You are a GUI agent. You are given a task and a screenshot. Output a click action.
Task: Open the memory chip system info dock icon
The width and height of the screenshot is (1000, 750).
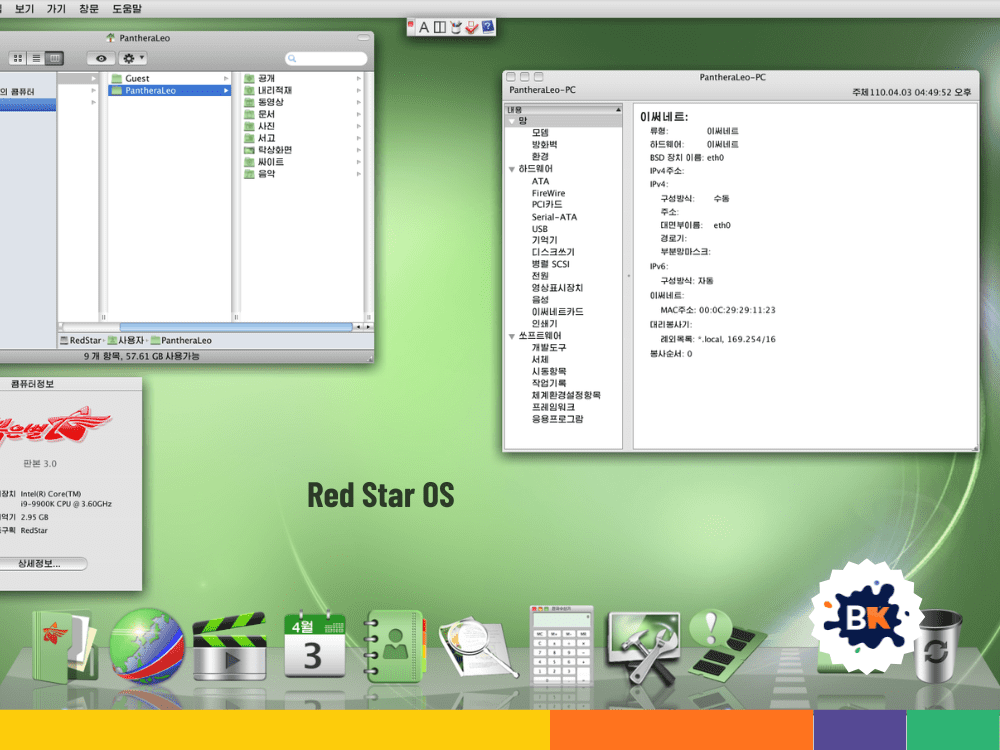pyautogui.click(x=726, y=644)
